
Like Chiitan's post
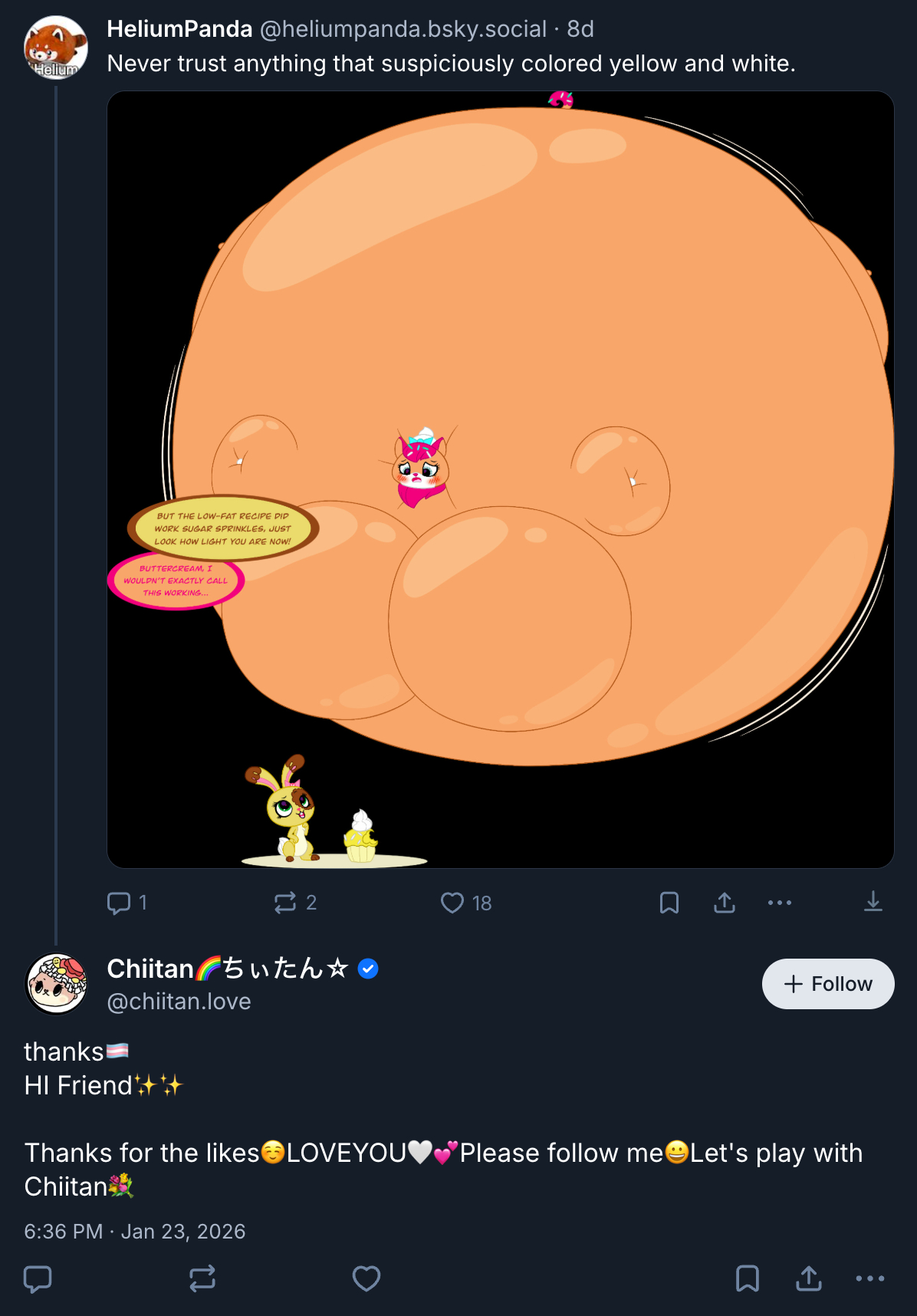click(x=366, y=1278)
